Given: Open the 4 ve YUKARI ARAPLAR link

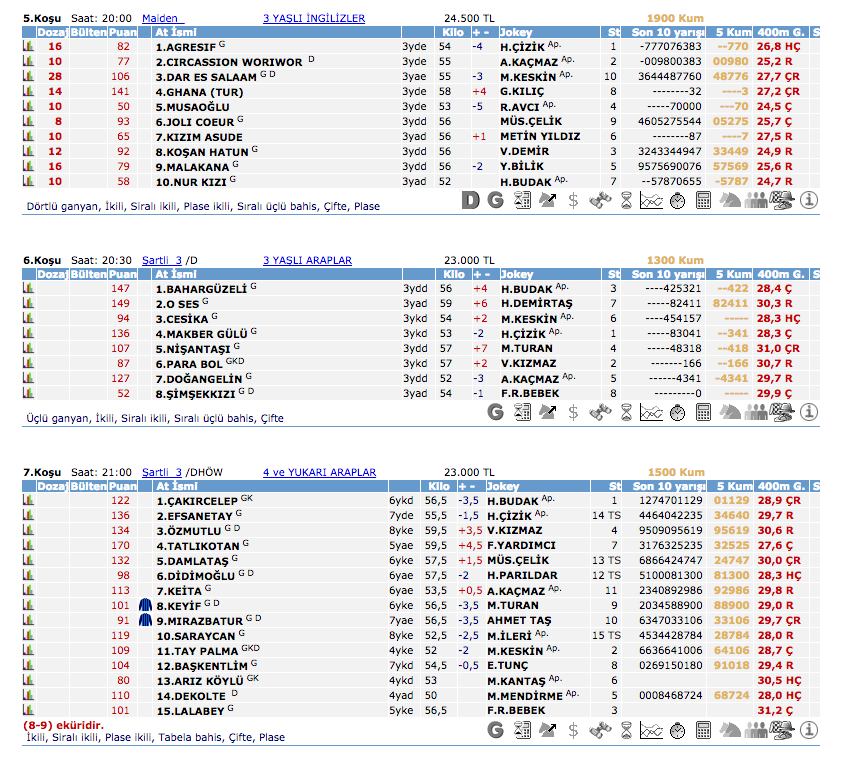Looking at the screenshot, I should point(319,472).
